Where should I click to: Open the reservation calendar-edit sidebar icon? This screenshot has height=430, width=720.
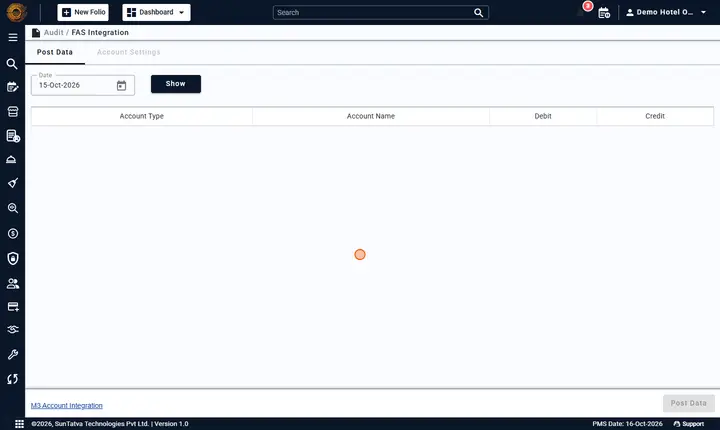[x=12, y=87]
